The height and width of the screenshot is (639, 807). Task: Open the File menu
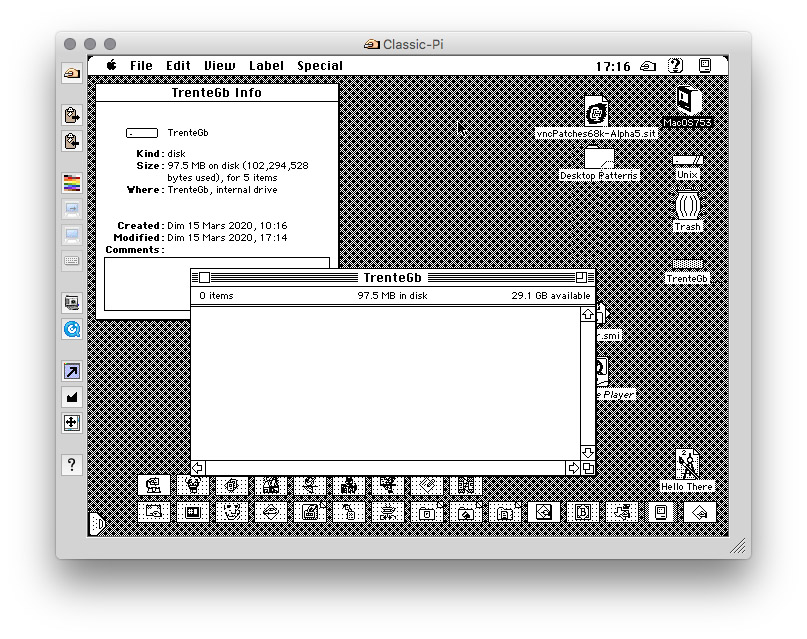(141, 66)
